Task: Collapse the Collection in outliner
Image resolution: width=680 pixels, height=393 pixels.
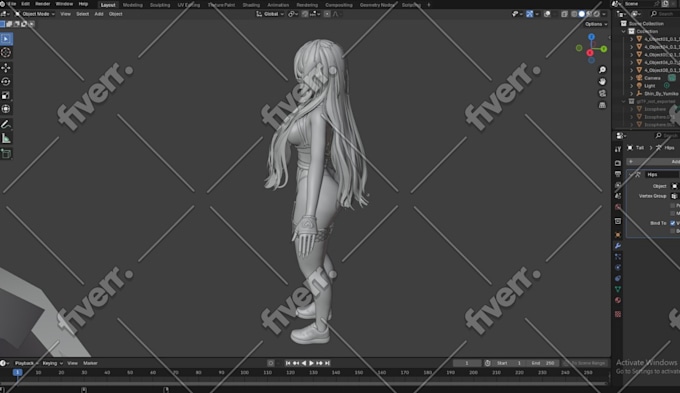Action: 624,31
